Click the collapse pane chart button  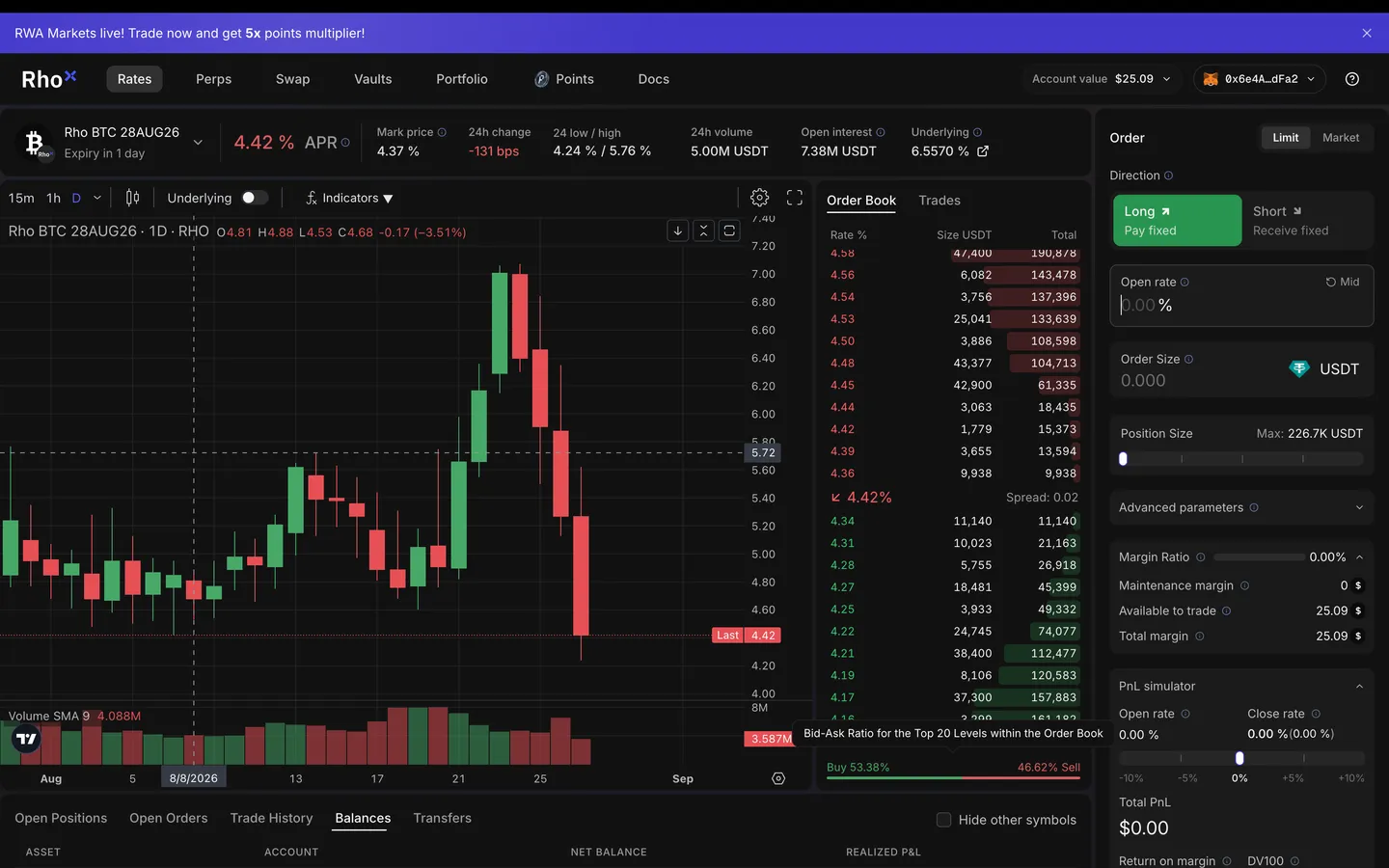[704, 231]
